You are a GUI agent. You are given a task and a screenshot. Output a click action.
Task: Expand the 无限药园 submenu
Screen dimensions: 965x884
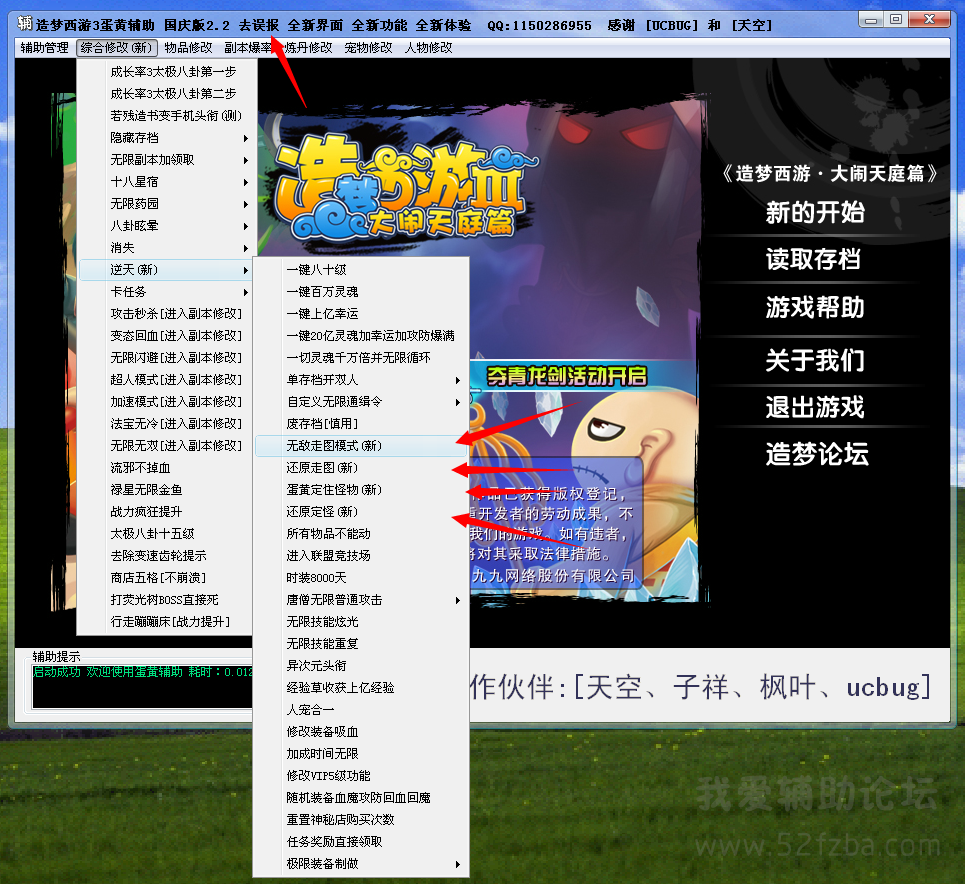point(165,204)
